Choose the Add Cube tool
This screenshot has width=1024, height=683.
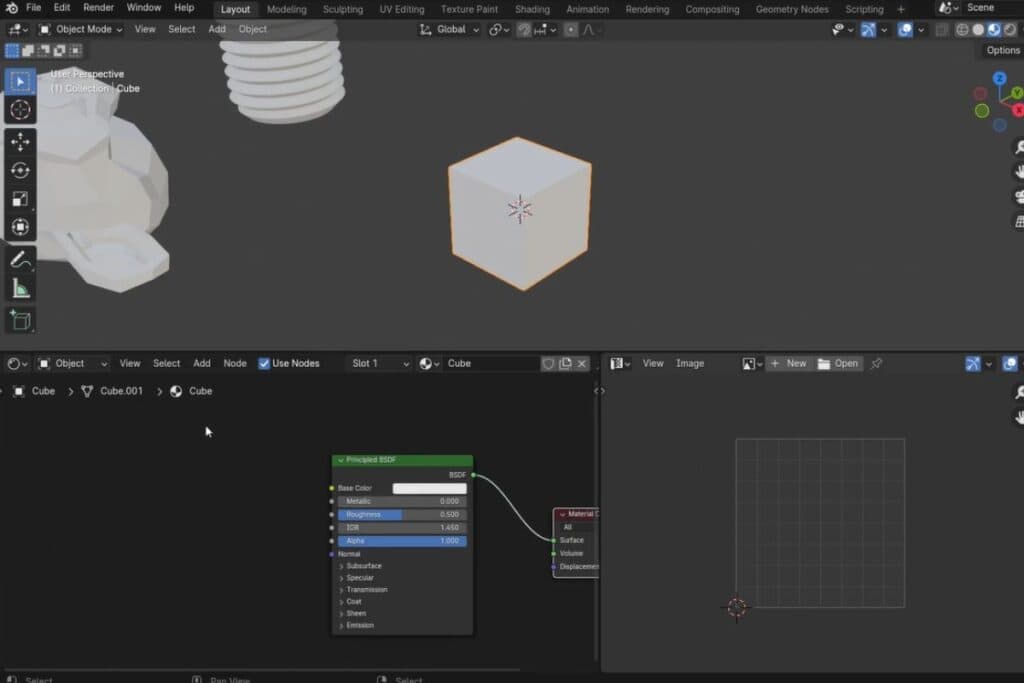pyautogui.click(x=20, y=321)
